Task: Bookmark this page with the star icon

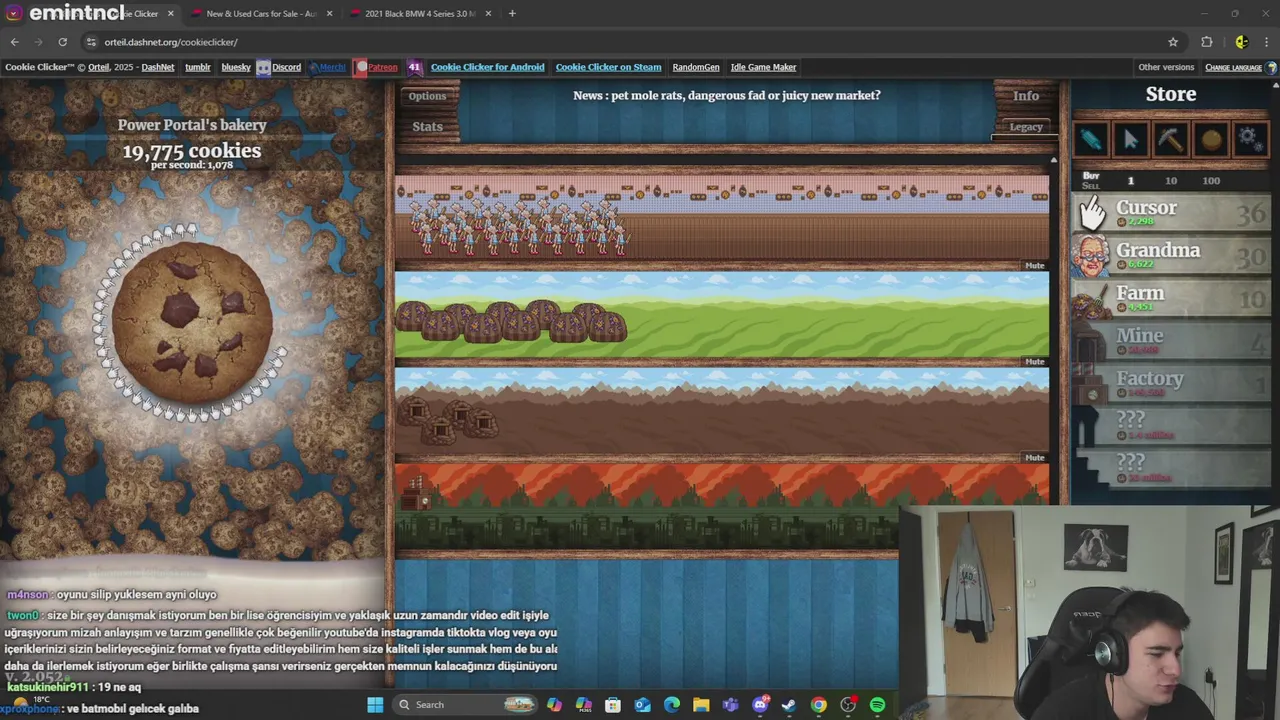Action: [x=1173, y=42]
